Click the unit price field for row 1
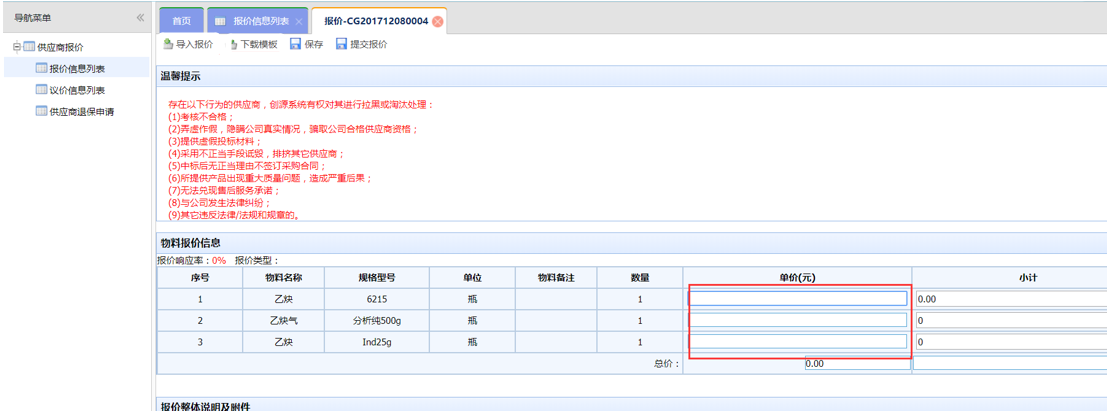This screenshot has width=1110, height=411. (x=798, y=299)
